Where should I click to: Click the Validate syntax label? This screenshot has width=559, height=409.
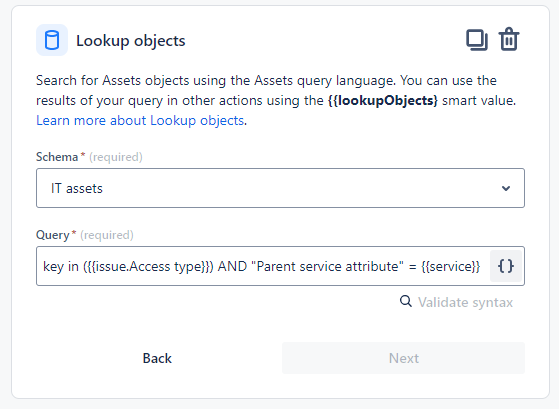point(465,302)
